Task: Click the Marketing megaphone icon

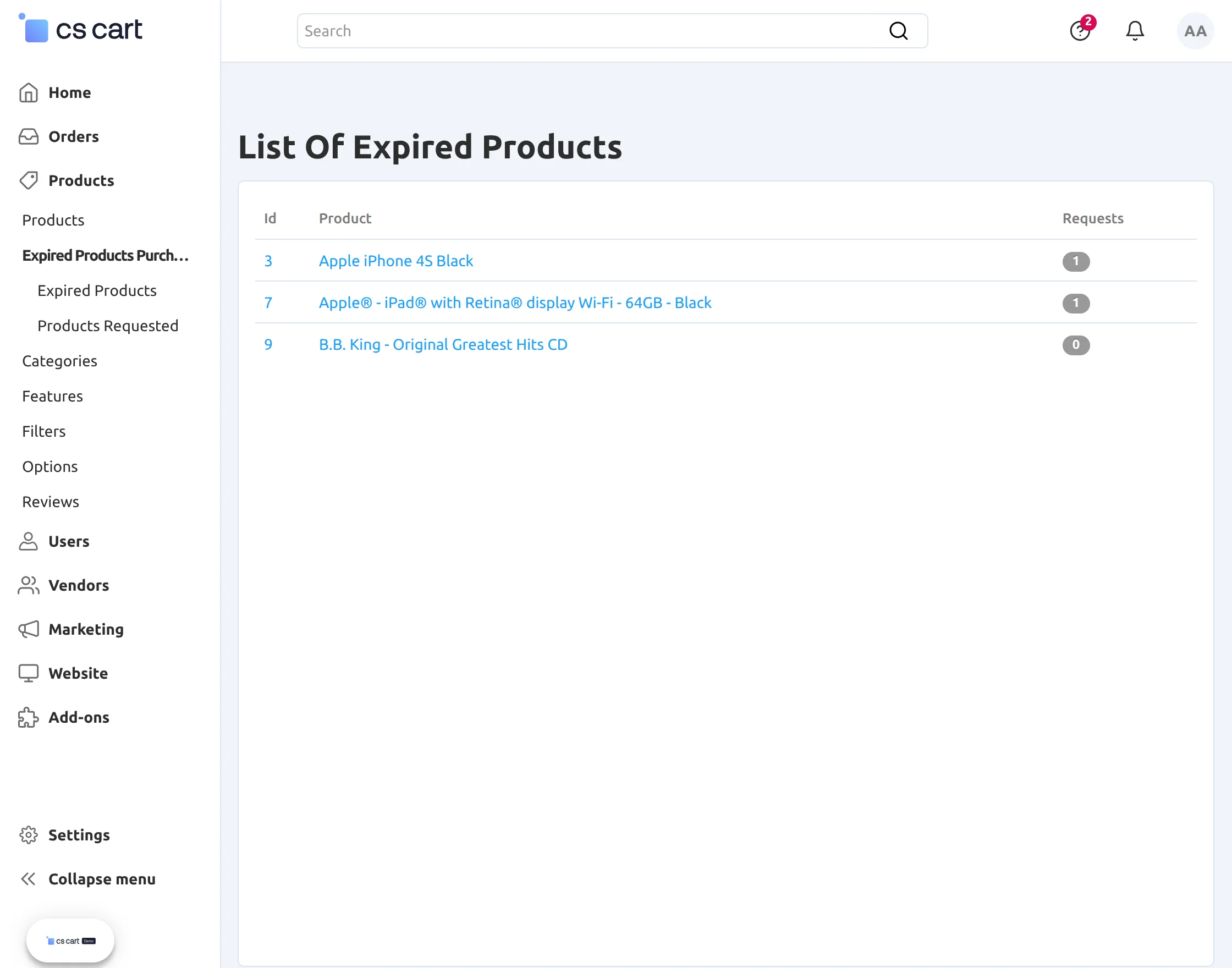Action: (x=29, y=629)
